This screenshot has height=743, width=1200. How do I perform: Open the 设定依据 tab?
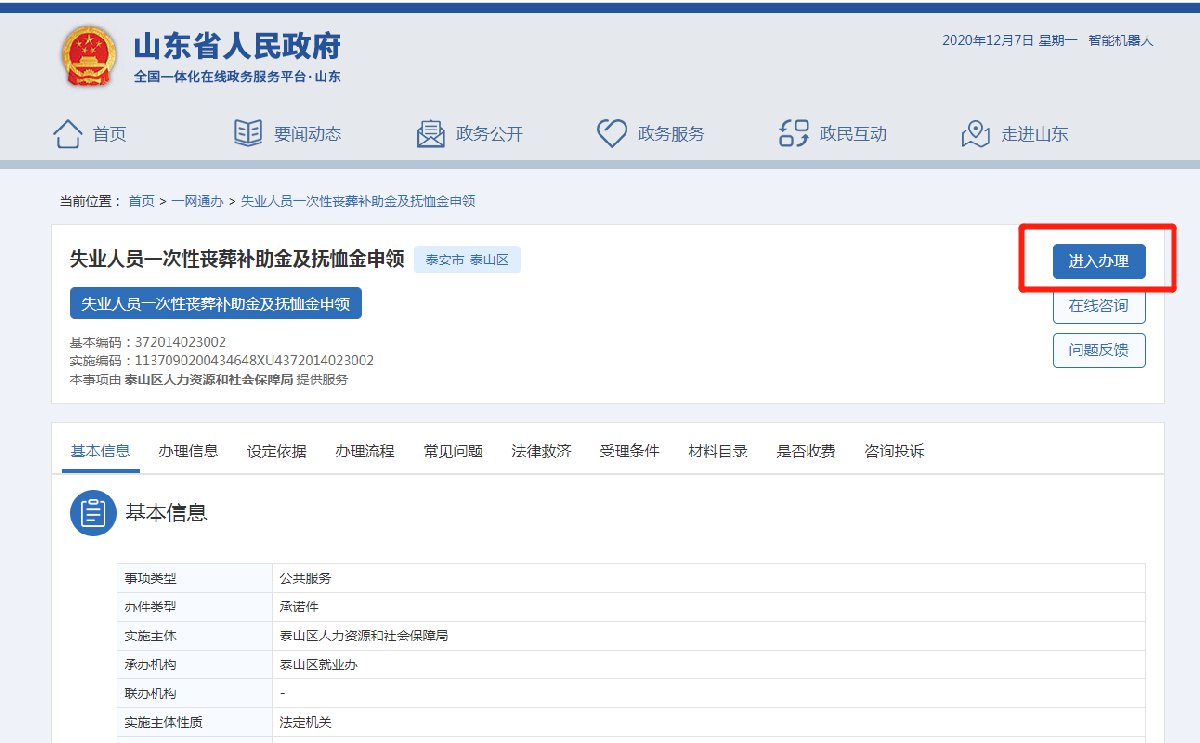pyautogui.click(x=276, y=451)
